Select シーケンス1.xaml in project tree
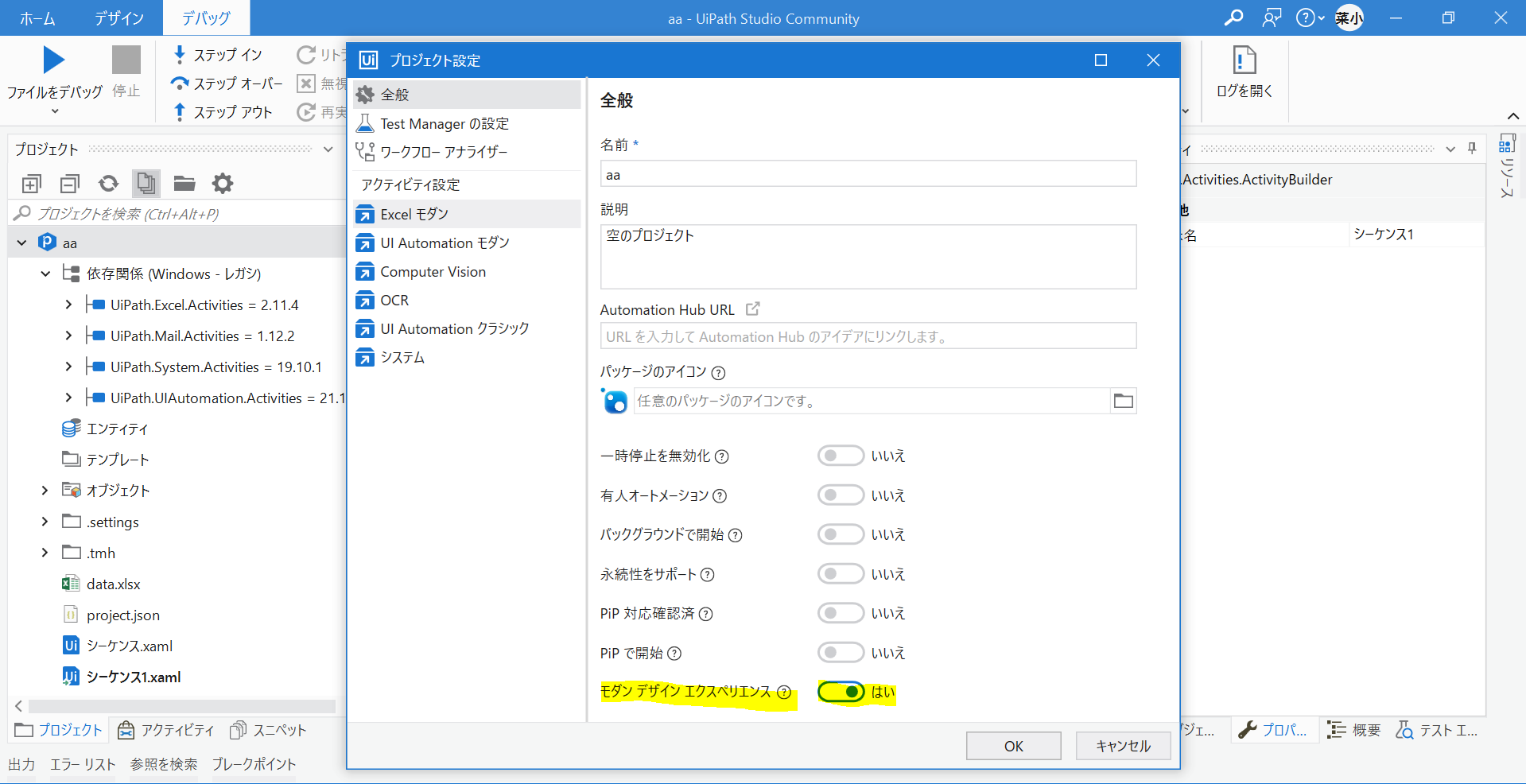Image resolution: width=1526 pixels, height=784 pixels. (134, 677)
